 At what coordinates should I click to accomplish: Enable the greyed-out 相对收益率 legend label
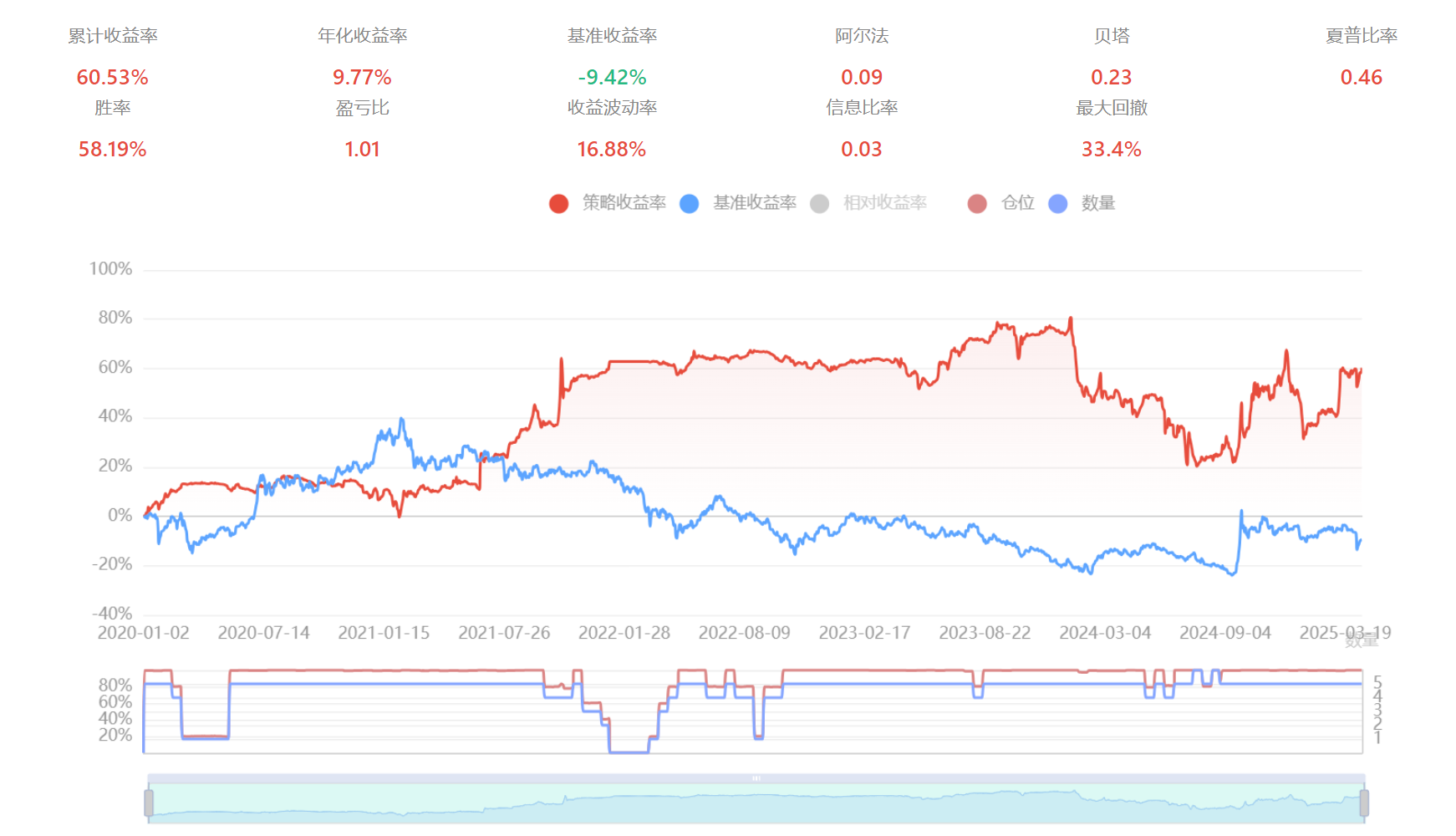(884, 203)
